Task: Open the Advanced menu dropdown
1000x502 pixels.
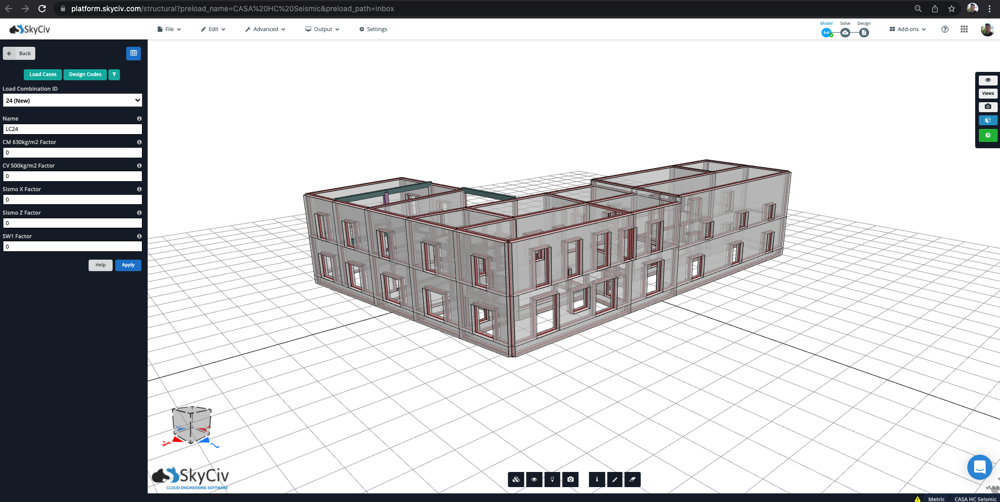Action: click(265, 29)
